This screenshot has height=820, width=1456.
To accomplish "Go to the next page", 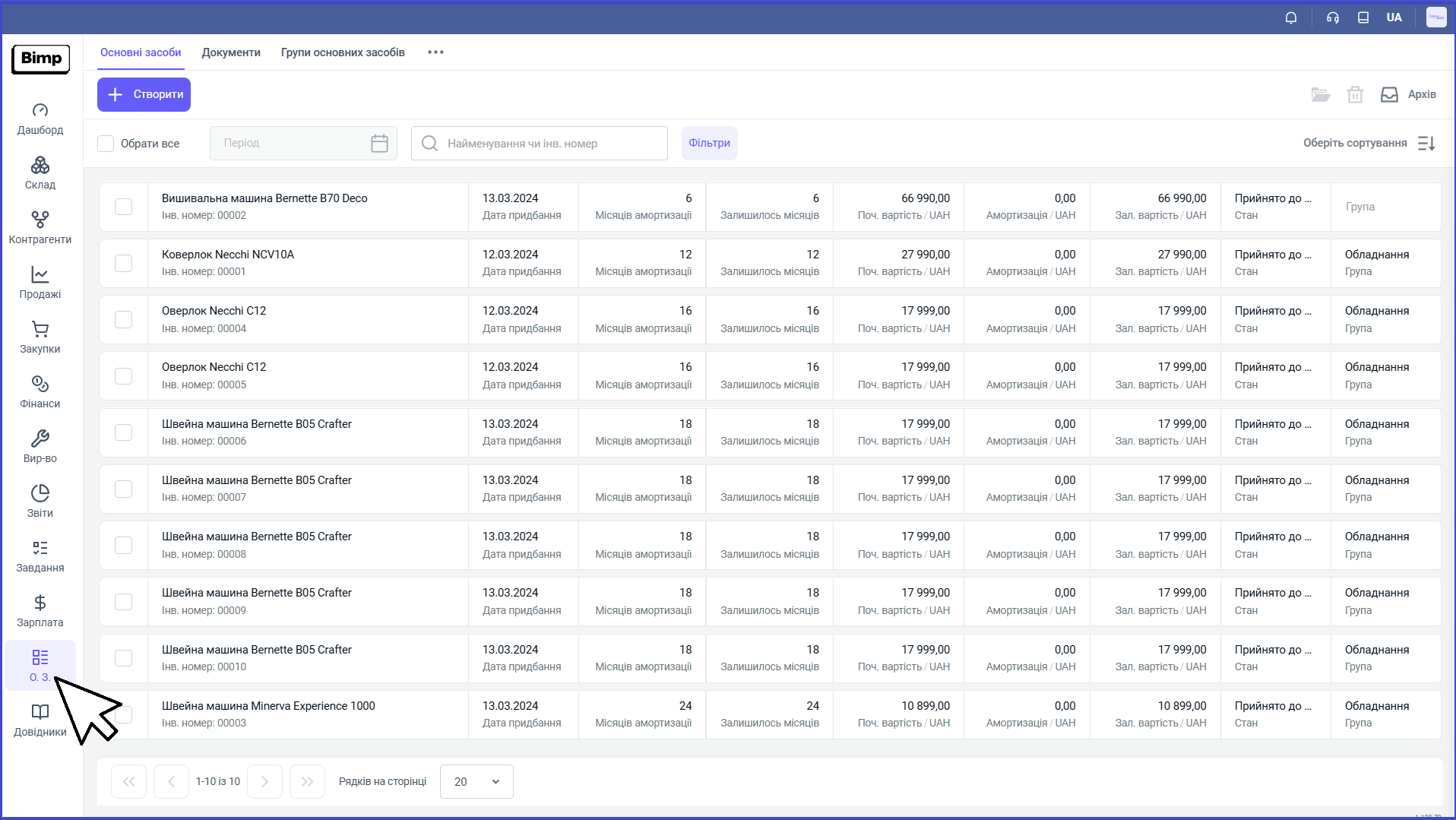I will pyautogui.click(x=264, y=781).
